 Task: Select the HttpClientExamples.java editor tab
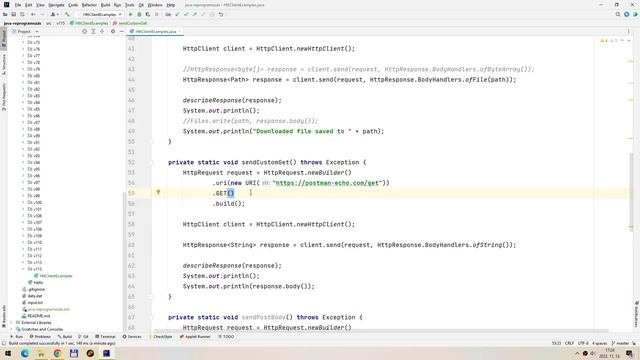156,31
